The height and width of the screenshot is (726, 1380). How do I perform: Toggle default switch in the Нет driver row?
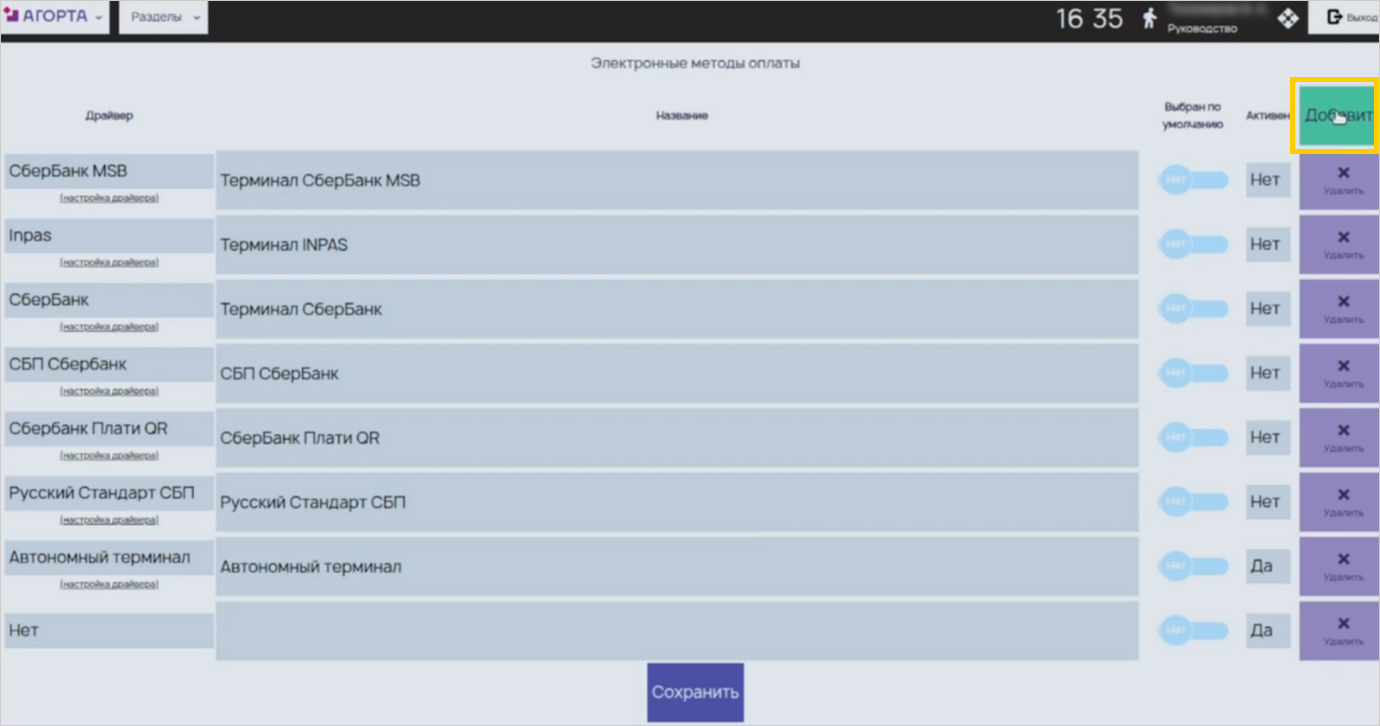(1192, 631)
